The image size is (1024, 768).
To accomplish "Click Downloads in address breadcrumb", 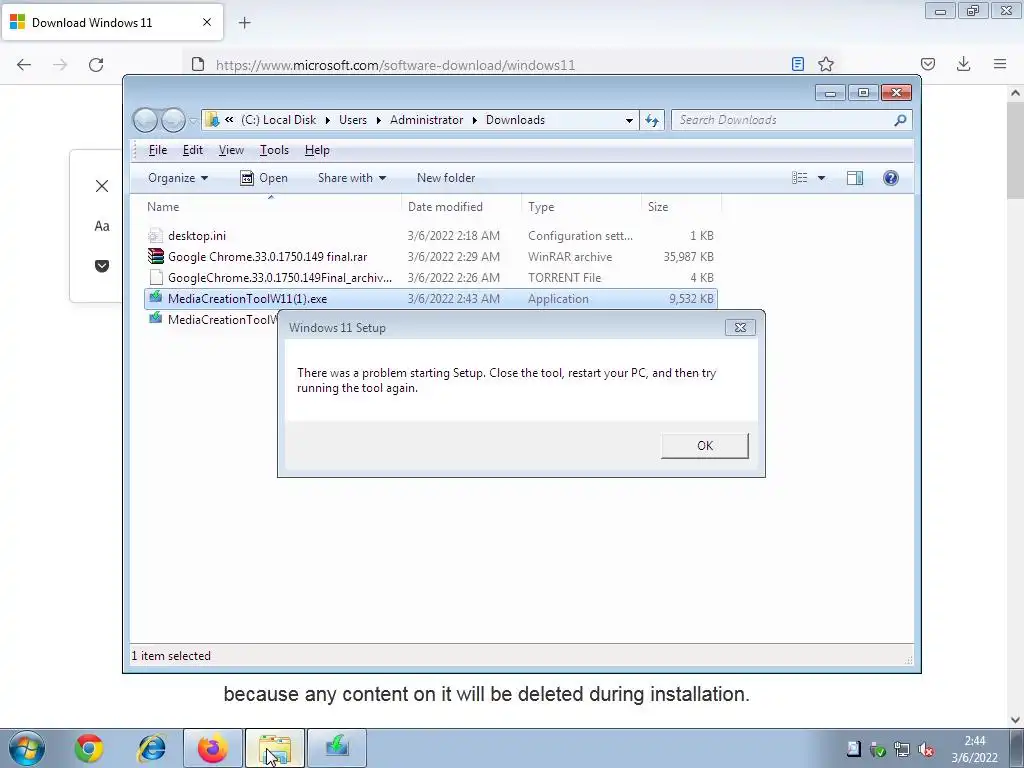I will pos(515,120).
